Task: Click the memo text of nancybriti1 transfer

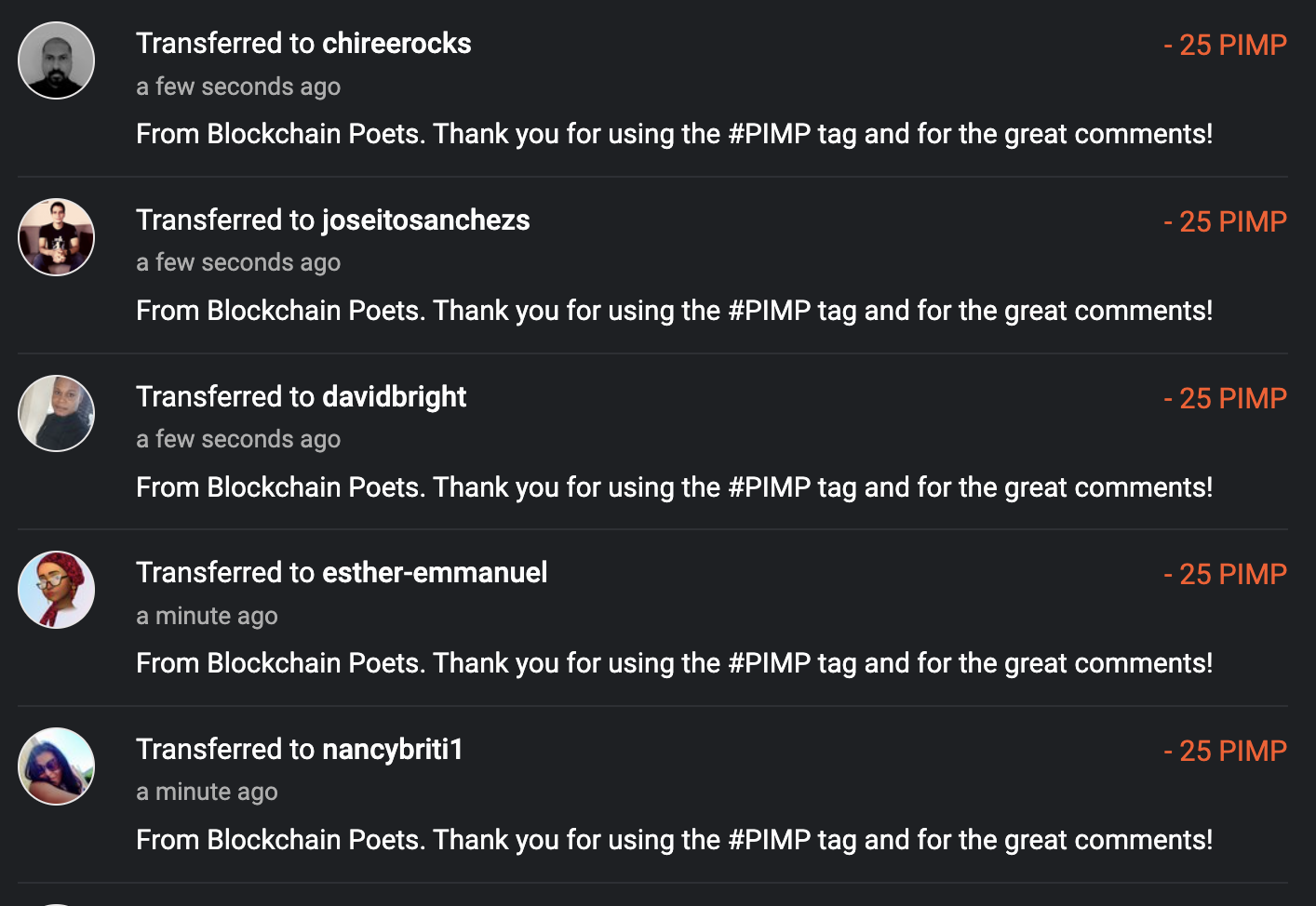Action: tap(675, 840)
